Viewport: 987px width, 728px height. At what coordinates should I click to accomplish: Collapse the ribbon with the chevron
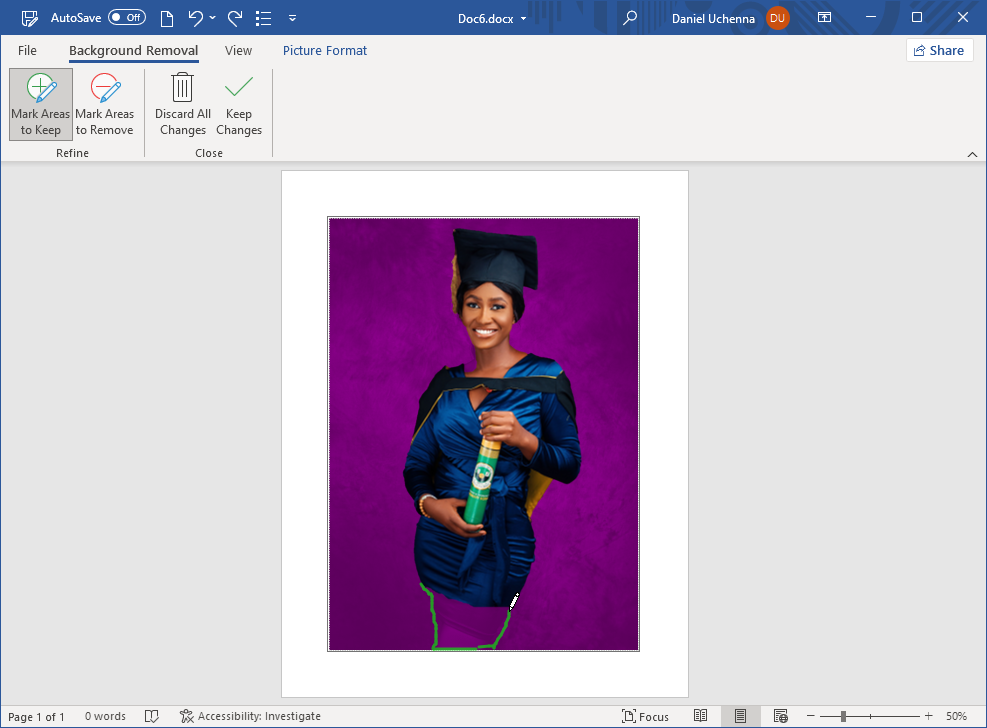(x=972, y=154)
